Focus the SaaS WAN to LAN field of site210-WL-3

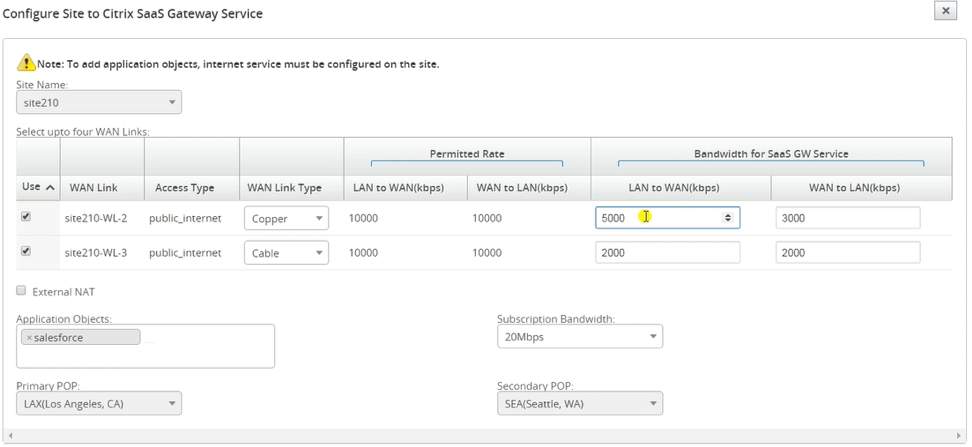847,252
